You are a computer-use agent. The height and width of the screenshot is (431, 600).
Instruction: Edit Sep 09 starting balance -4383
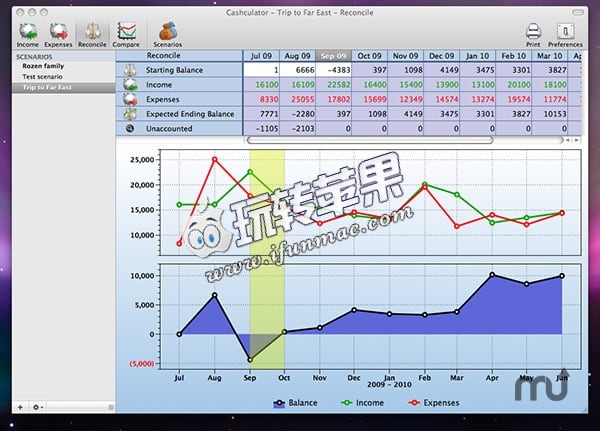click(x=333, y=70)
